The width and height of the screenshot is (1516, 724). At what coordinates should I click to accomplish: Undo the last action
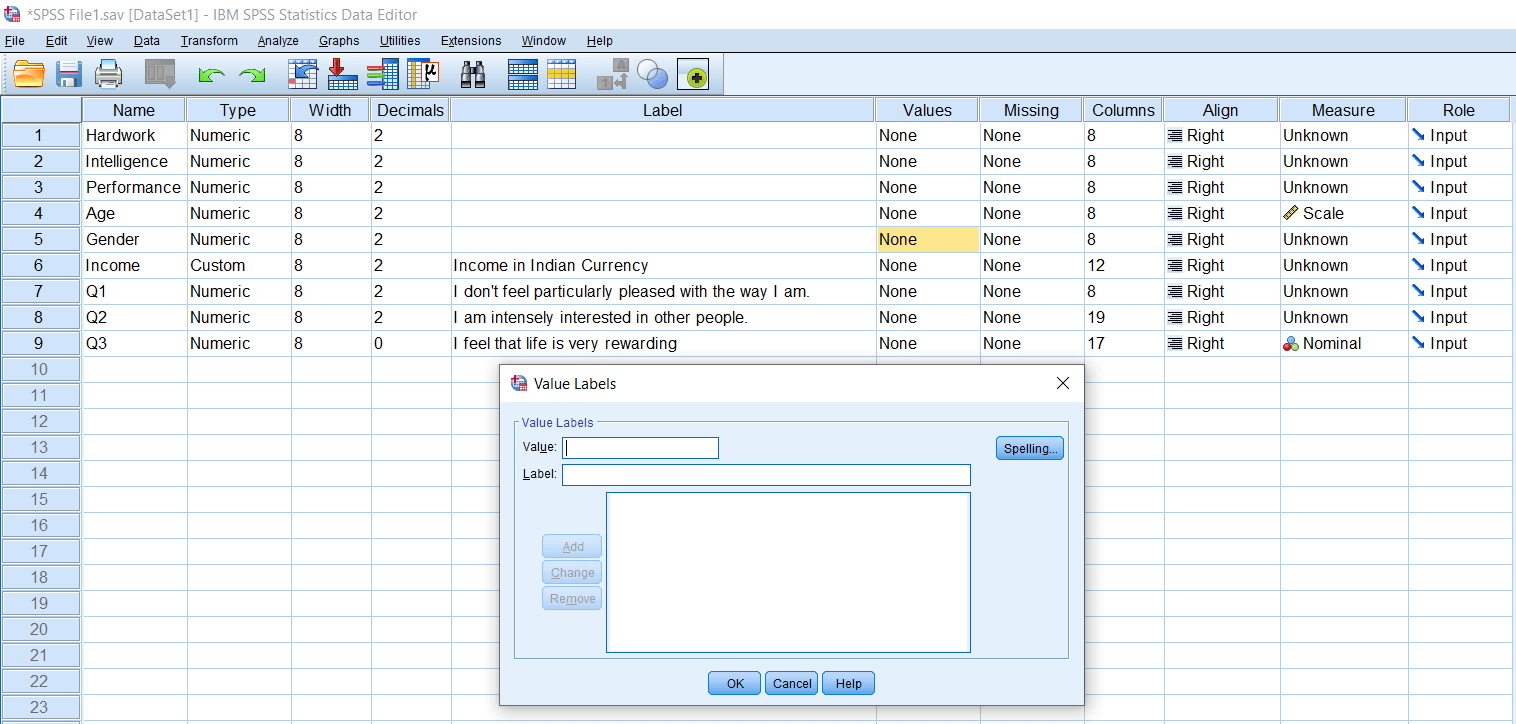coord(210,73)
